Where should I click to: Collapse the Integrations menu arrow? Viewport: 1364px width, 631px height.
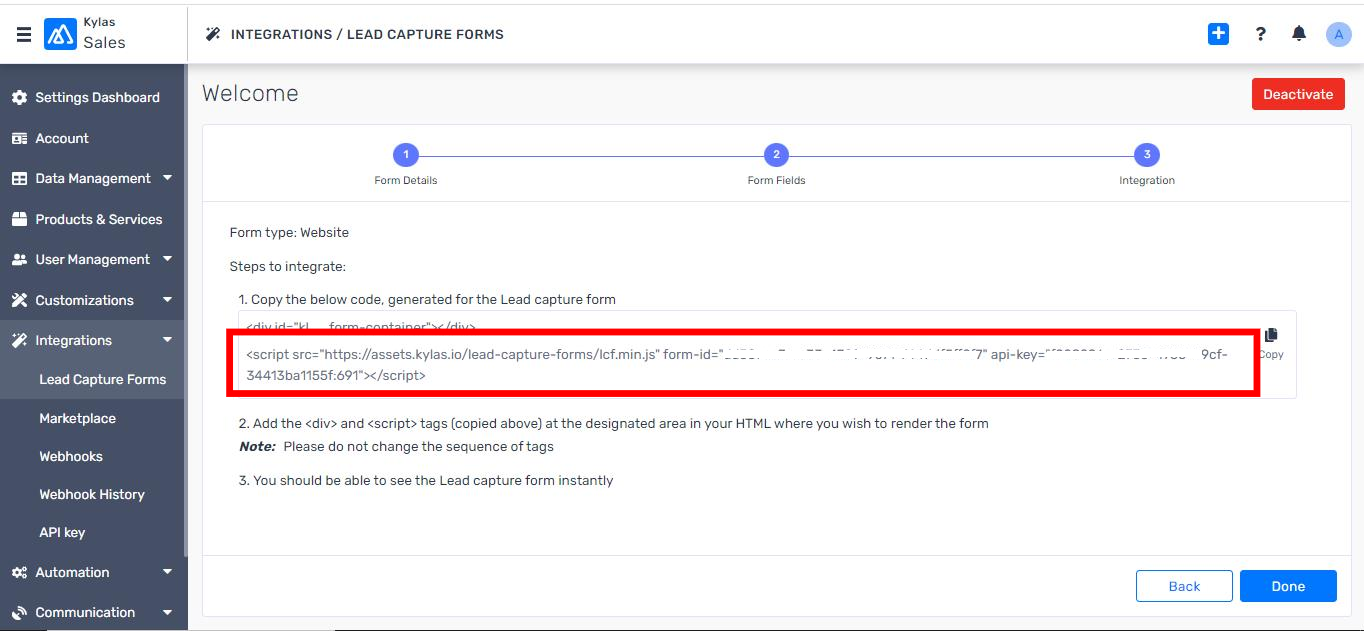click(167, 340)
